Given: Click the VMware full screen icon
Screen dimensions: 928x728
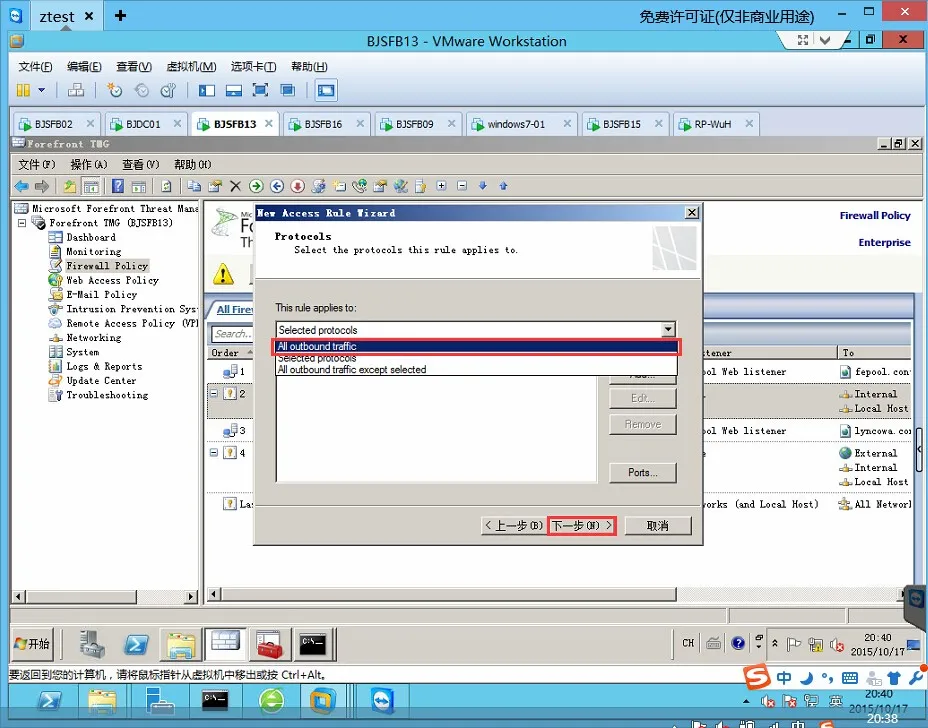Looking at the screenshot, I should [260, 90].
